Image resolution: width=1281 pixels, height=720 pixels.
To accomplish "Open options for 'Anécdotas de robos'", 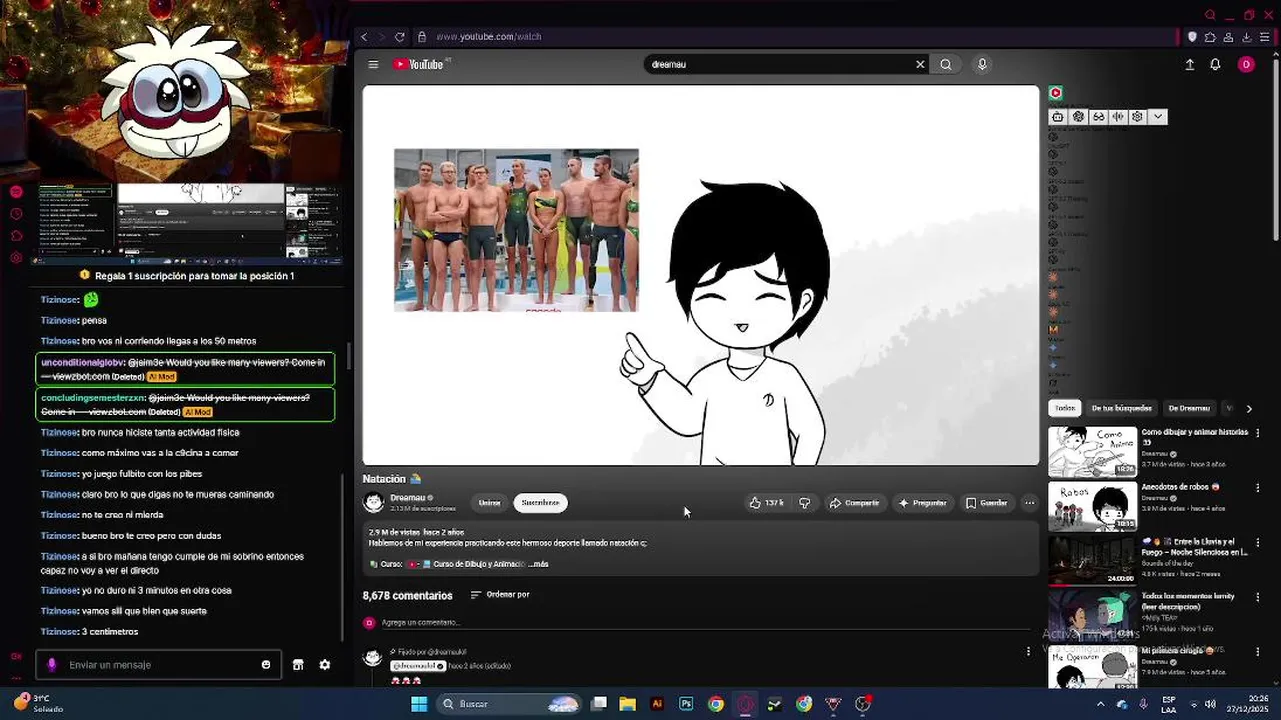I will click(x=1258, y=488).
